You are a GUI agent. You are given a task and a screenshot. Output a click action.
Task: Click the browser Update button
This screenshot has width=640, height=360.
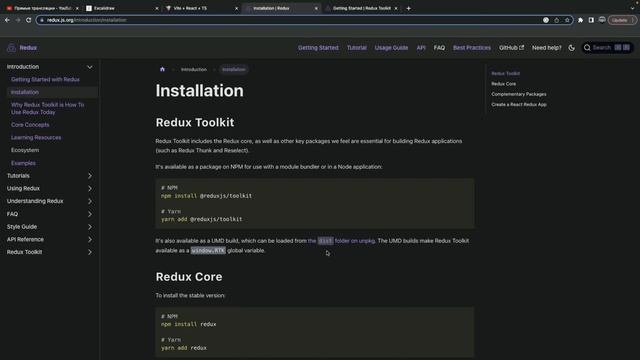click(622, 20)
